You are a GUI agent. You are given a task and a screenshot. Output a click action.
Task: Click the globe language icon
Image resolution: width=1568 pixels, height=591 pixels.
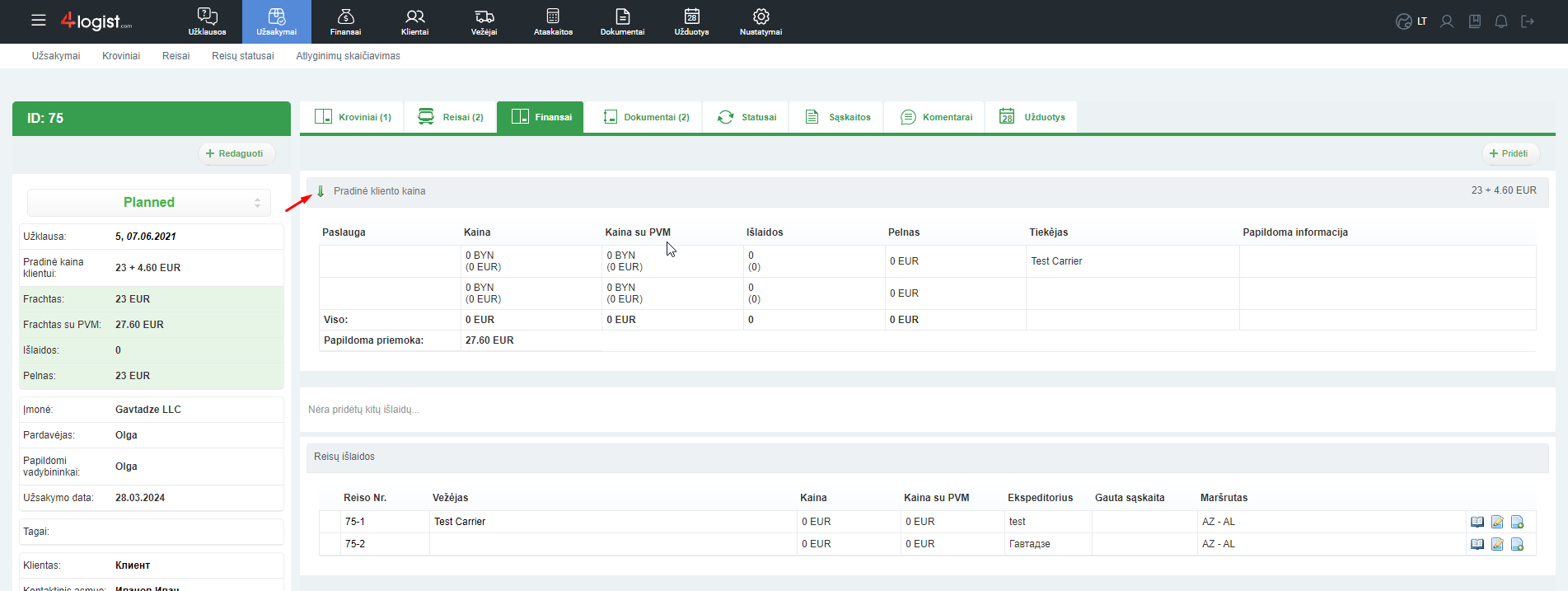tap(1404, 21)
